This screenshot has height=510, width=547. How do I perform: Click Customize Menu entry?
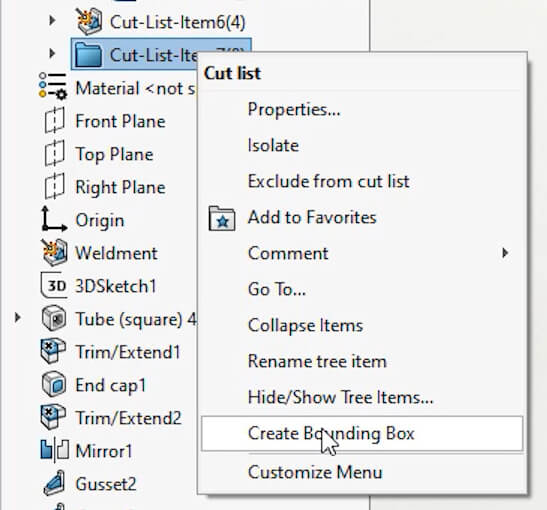315,472
